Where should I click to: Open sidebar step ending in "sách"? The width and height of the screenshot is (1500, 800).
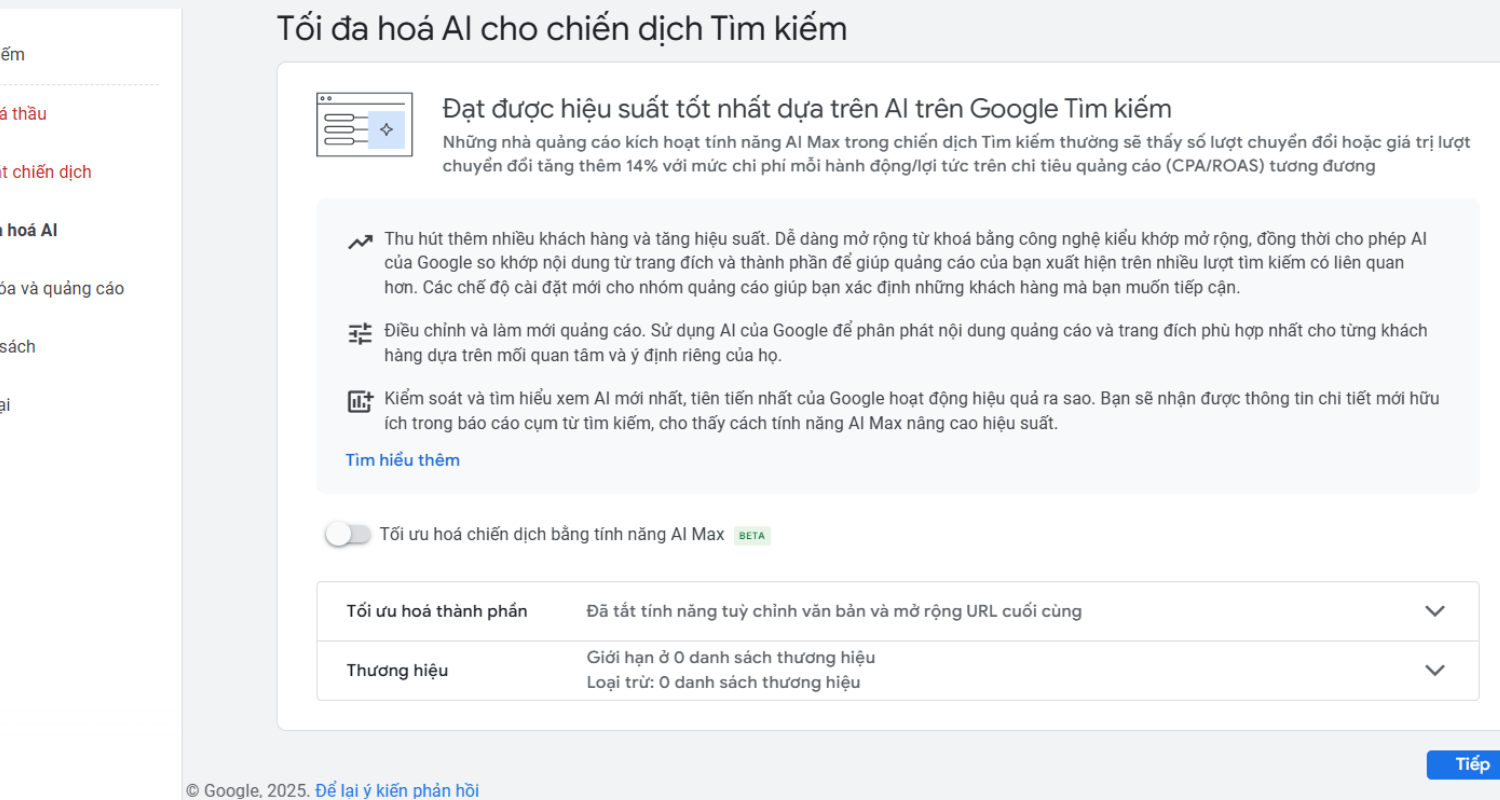tap(18, 346)
